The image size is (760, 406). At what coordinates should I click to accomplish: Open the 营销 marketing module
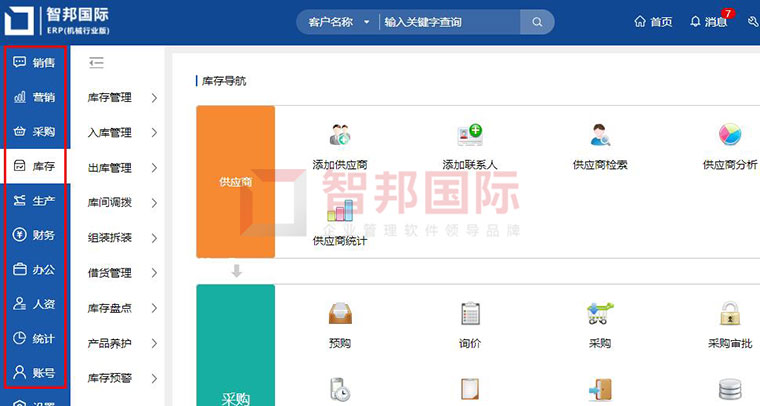[34, 97]
